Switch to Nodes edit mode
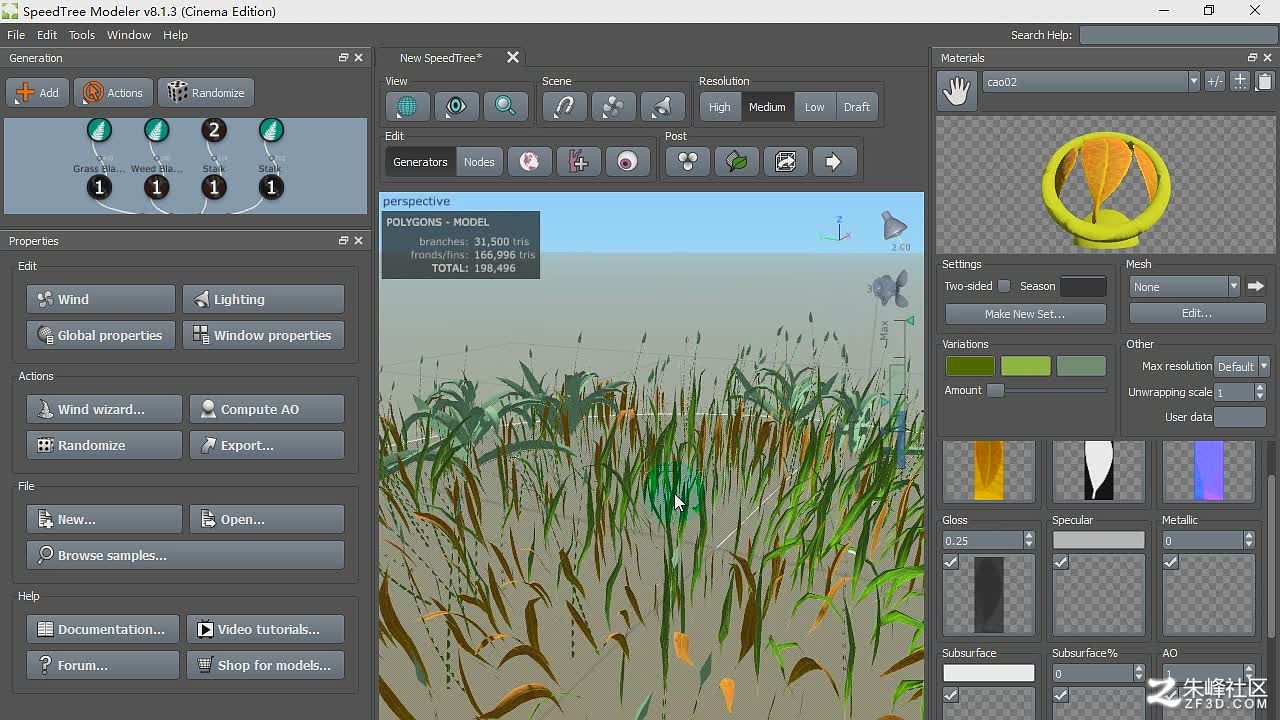The width and height of the screenshot is (1280, 720). [x=479, y=162]
